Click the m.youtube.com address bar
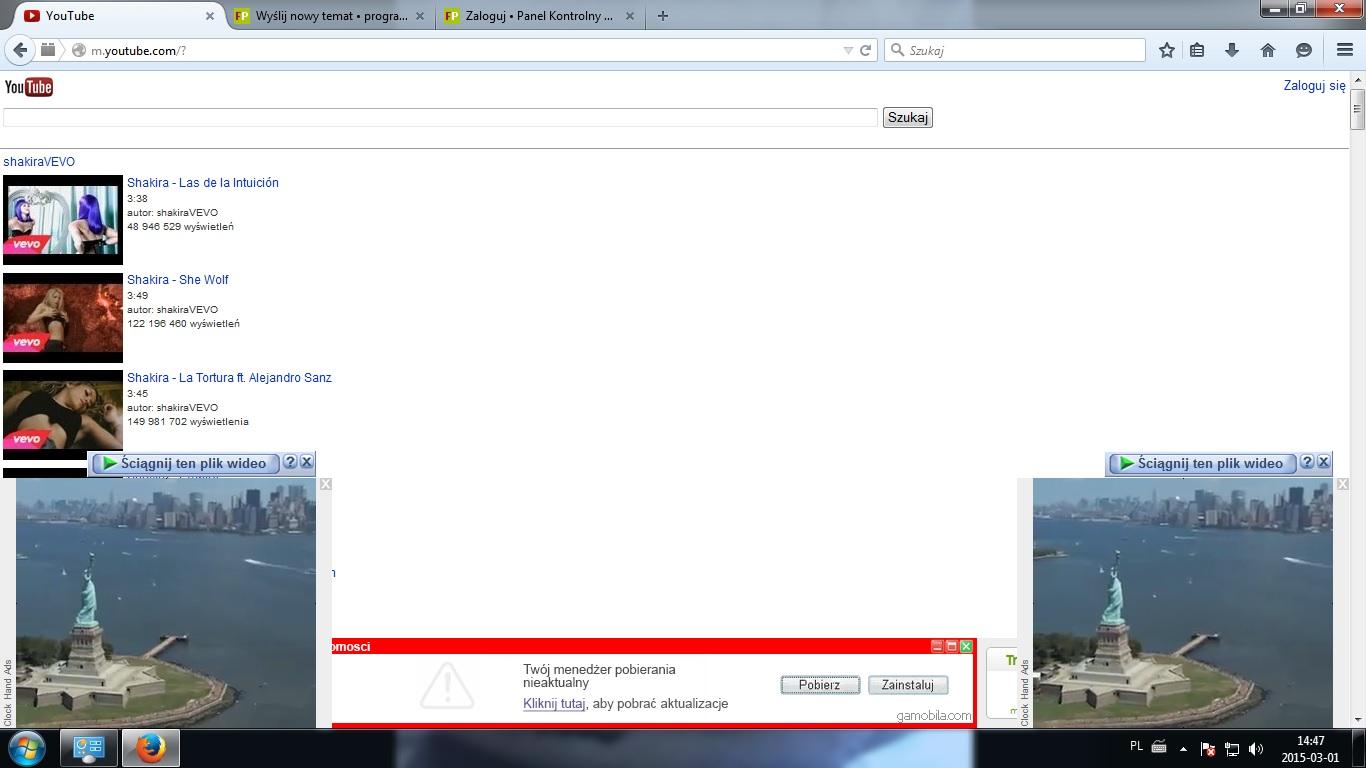1366x768 pixels. (460, 50)
